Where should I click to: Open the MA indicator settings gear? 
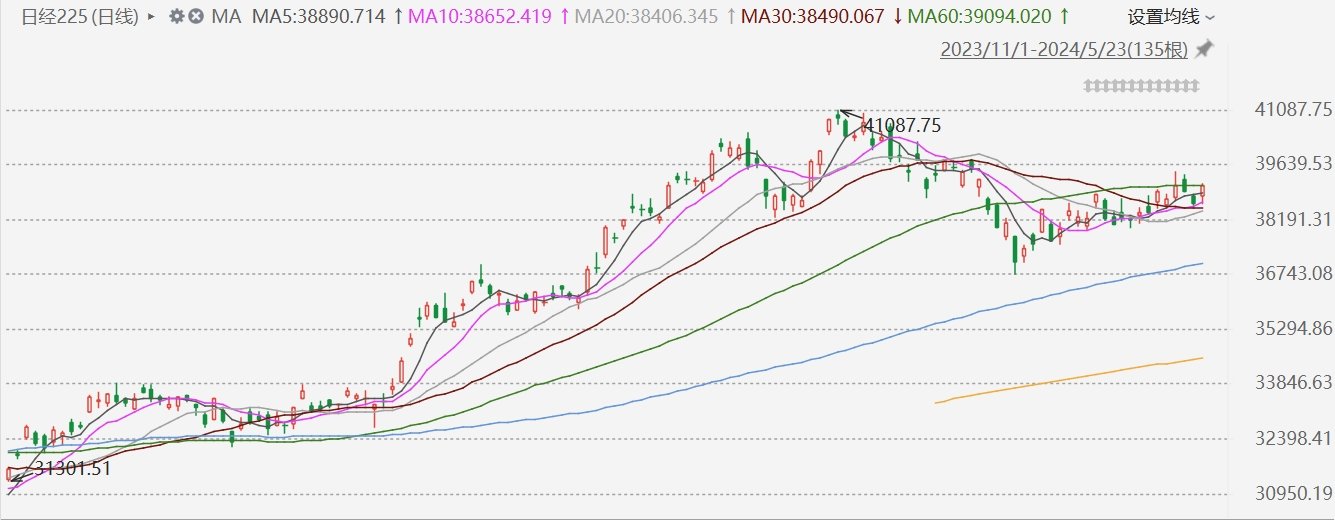[177, 17]
